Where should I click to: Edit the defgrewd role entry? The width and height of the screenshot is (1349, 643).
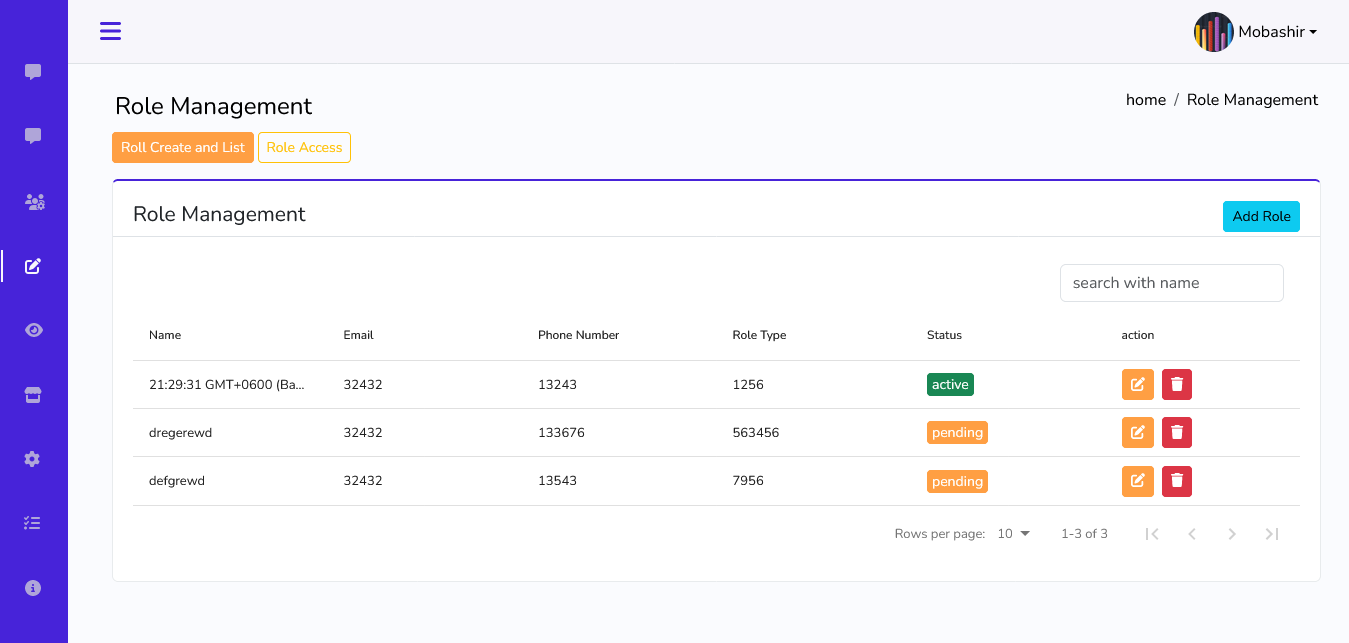(1137, 481)
